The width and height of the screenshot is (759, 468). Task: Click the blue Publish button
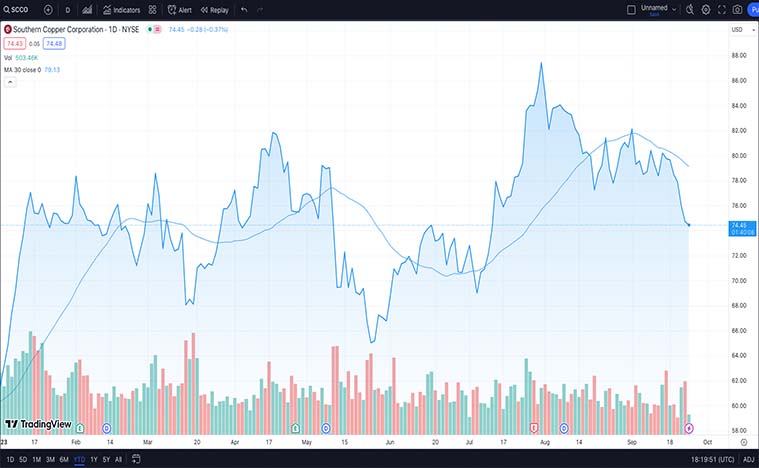(x=753, y=10)
